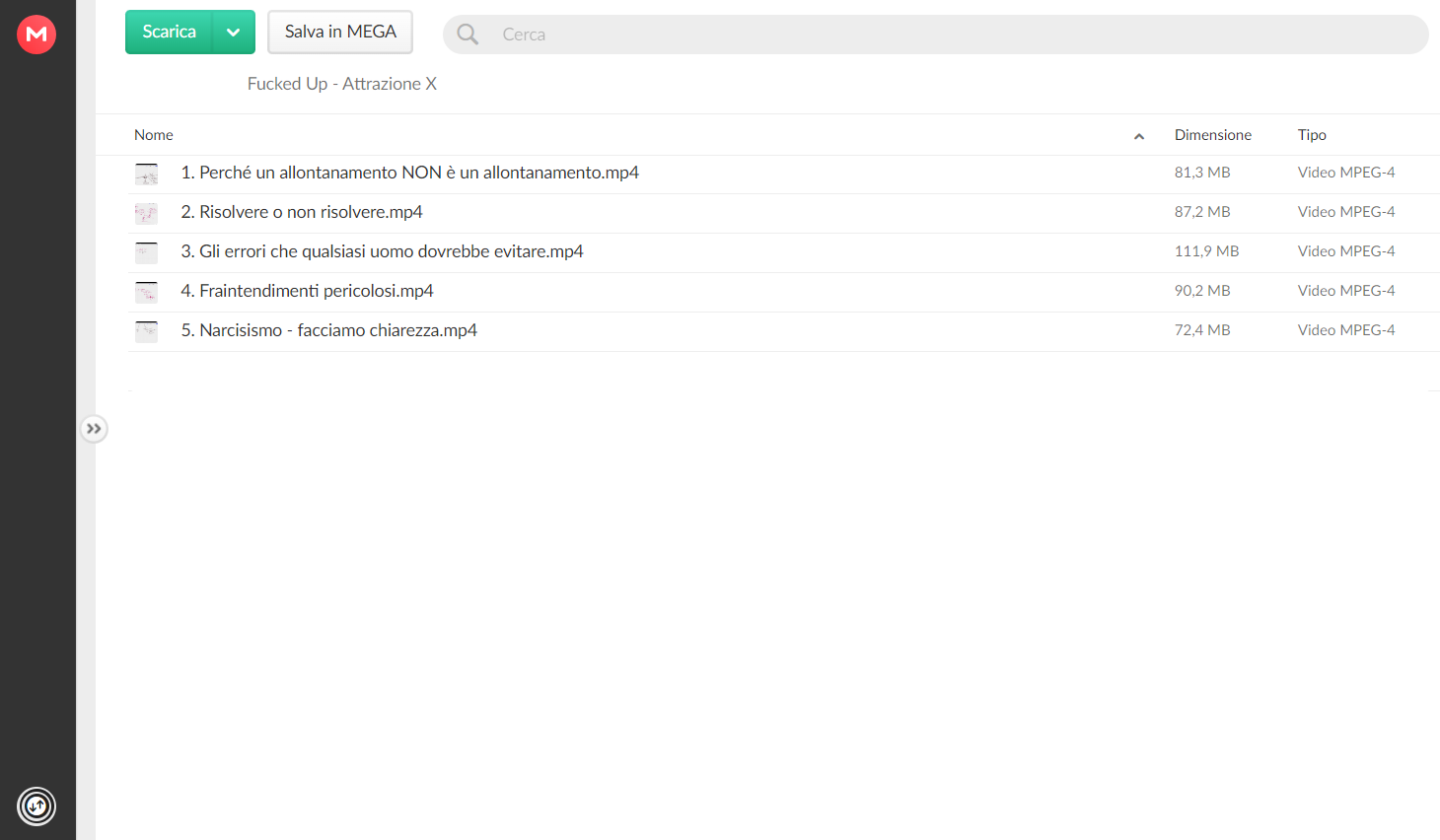Open the transfers icon at sidebar bottom
1440x840 pixels.
36,806
